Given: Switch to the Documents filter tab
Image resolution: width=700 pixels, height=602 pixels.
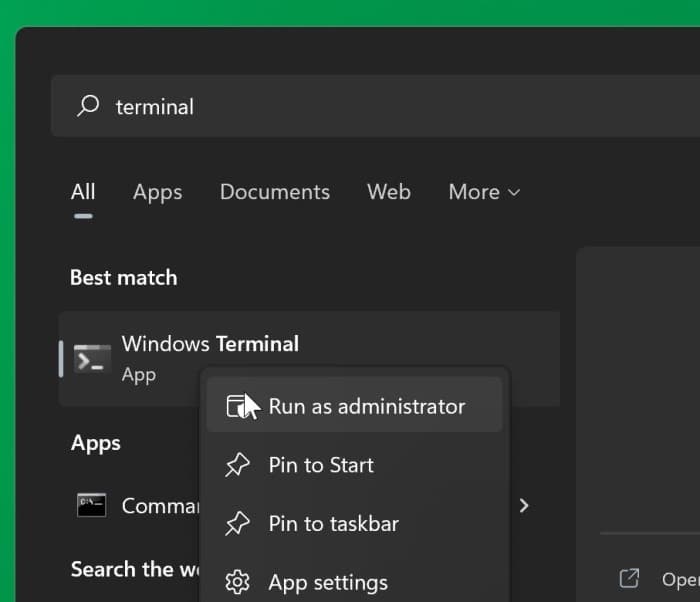Looking at the screenshot, I should (x=275, y=192).
